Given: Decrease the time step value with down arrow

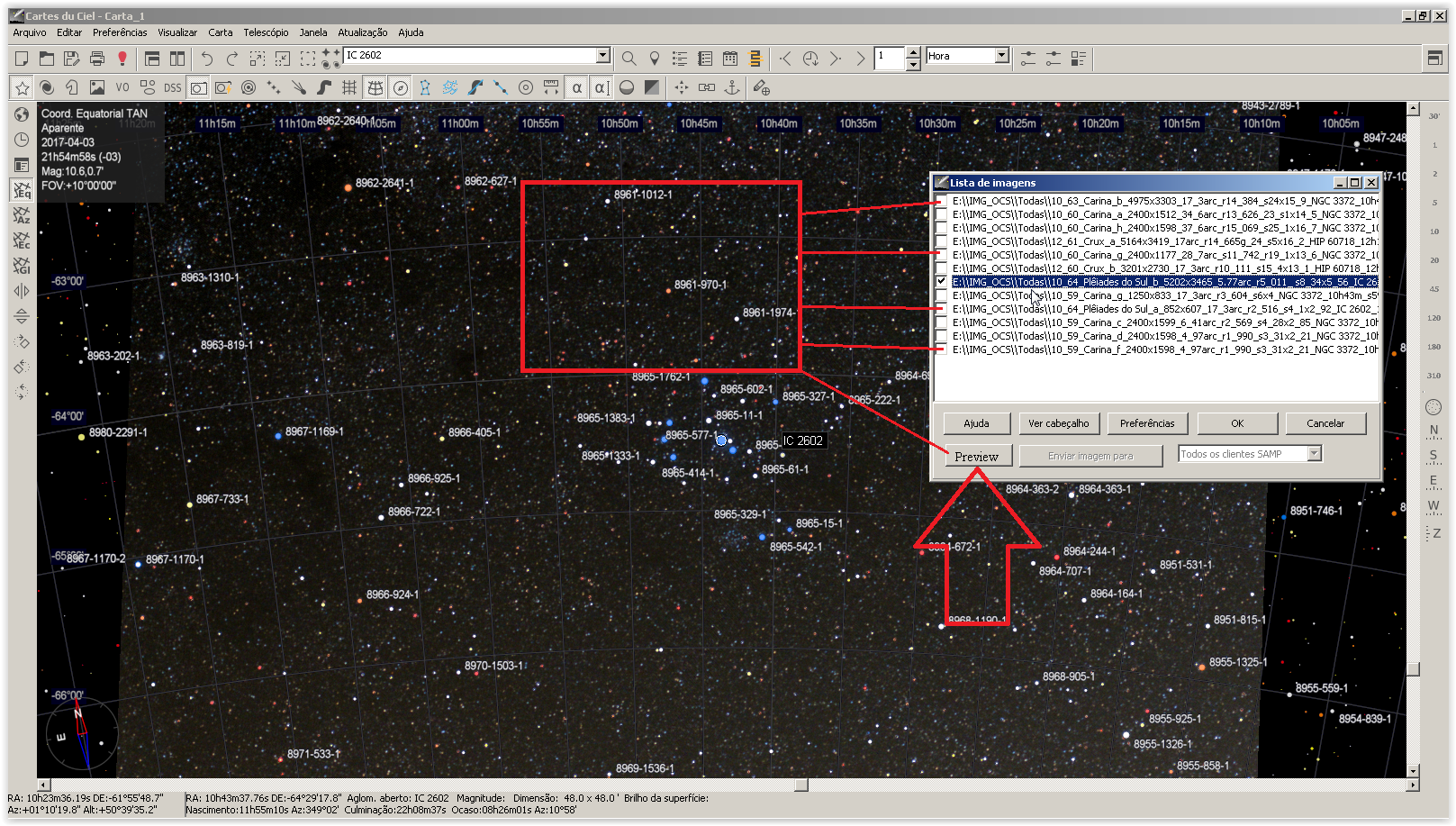Looking at the screenshot, I should (913, 64).
